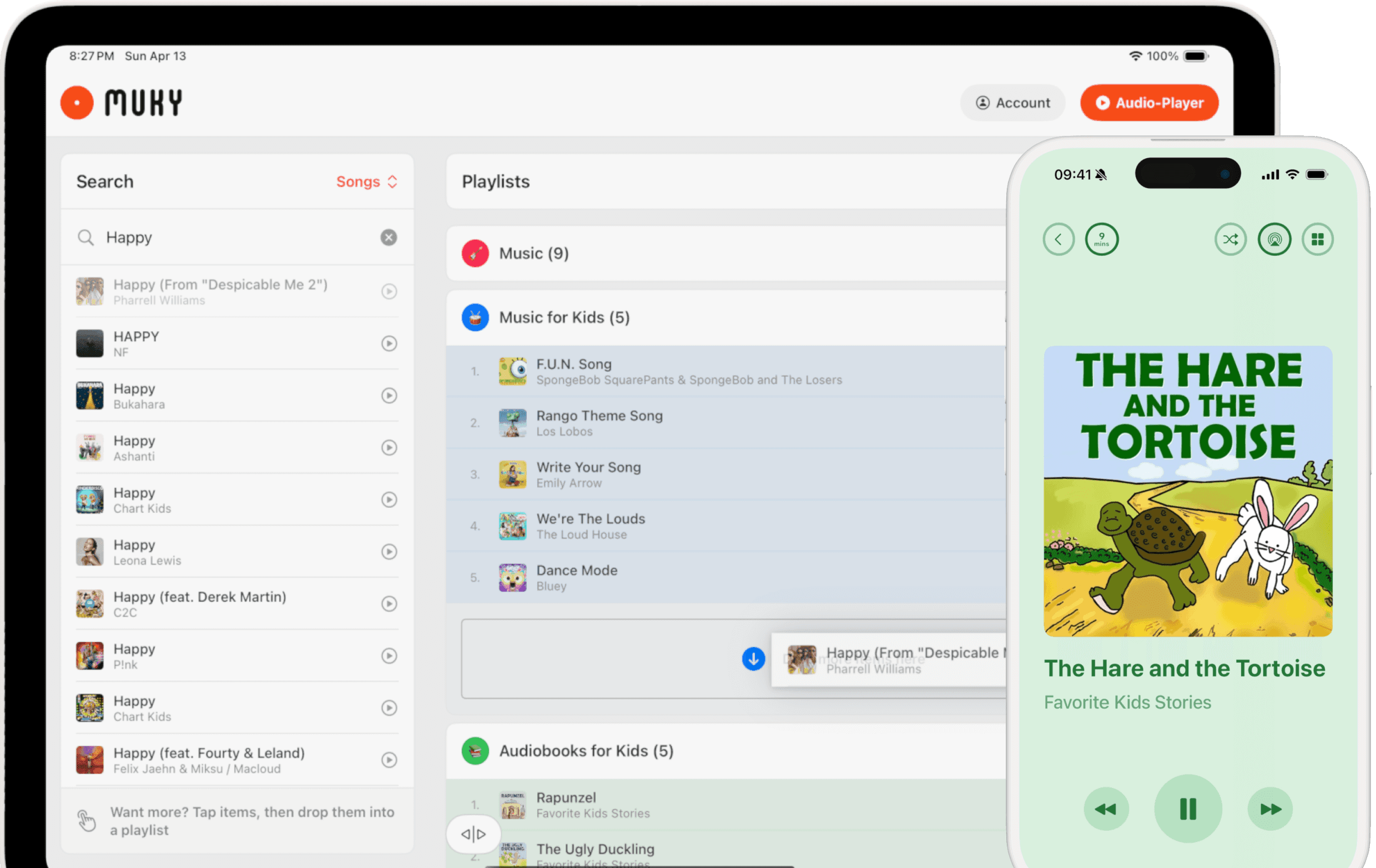Screen dimensions: 1376x868
Task: Click the phone silent-mode bell icon
Action: 1101,175
